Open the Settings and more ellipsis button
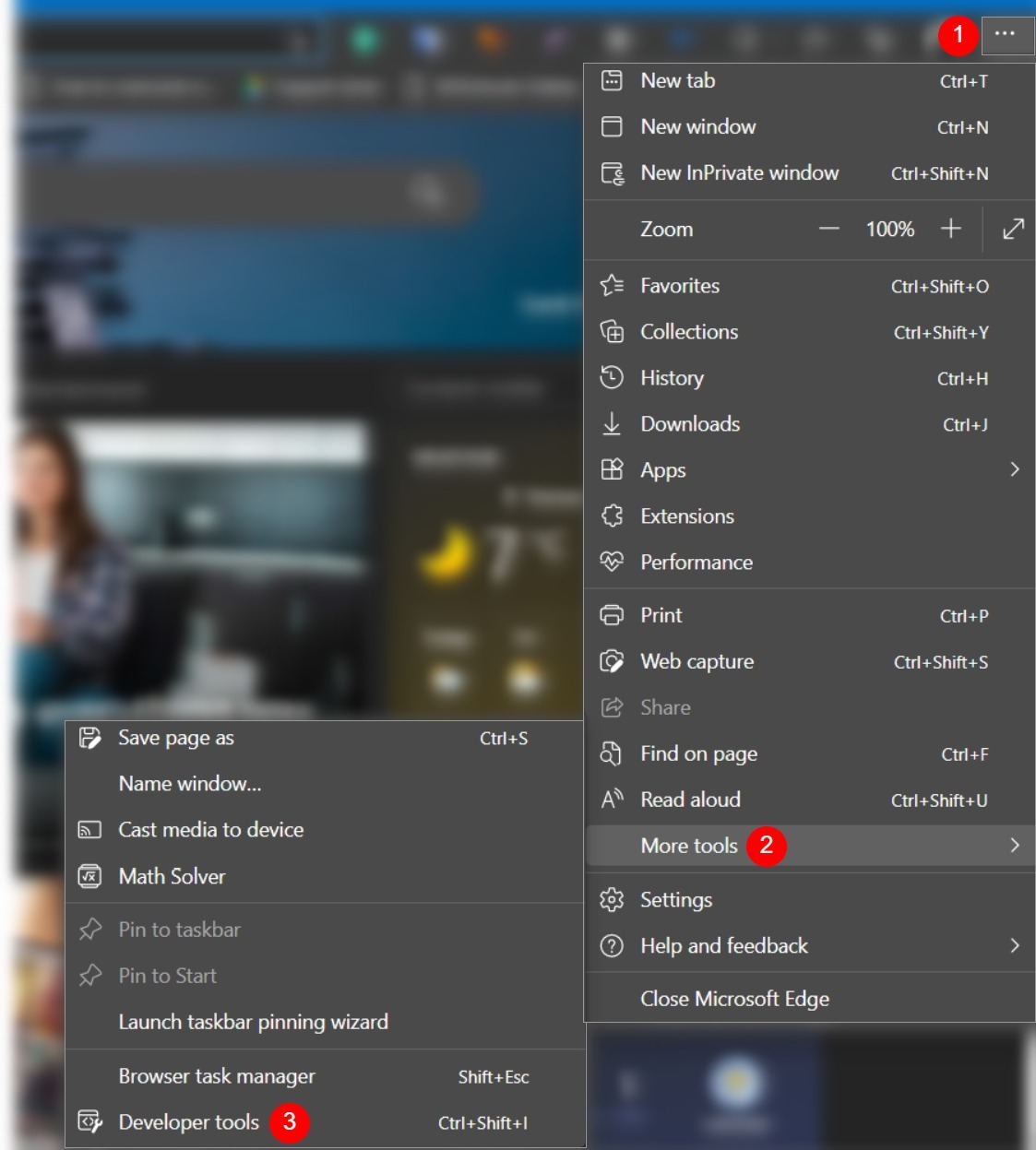Screen dimensions: 1036x1150 [1006, 34]
